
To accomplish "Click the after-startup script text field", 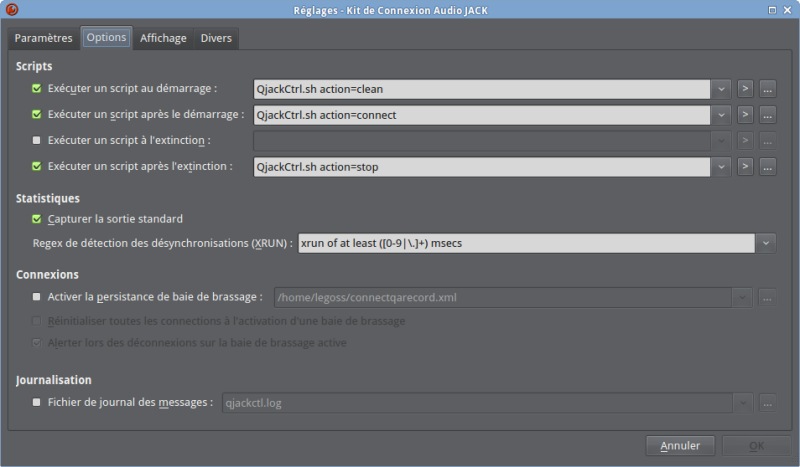I will pyautogui.click(x=482, y=114).
